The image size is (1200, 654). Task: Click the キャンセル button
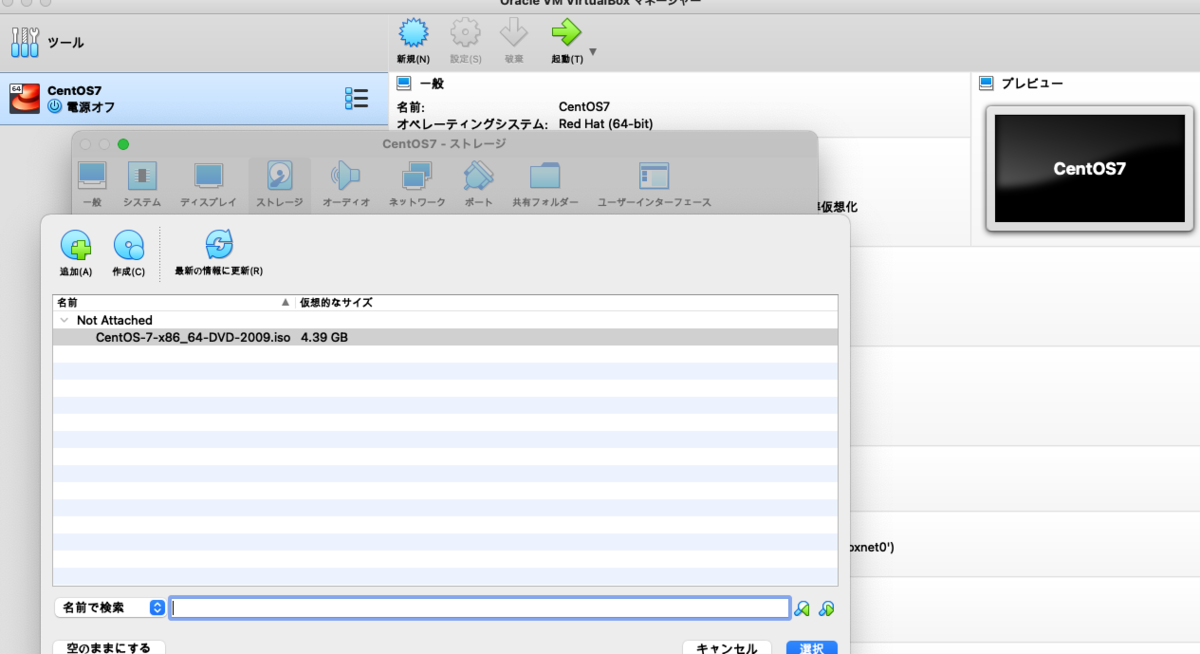(727, 647)
